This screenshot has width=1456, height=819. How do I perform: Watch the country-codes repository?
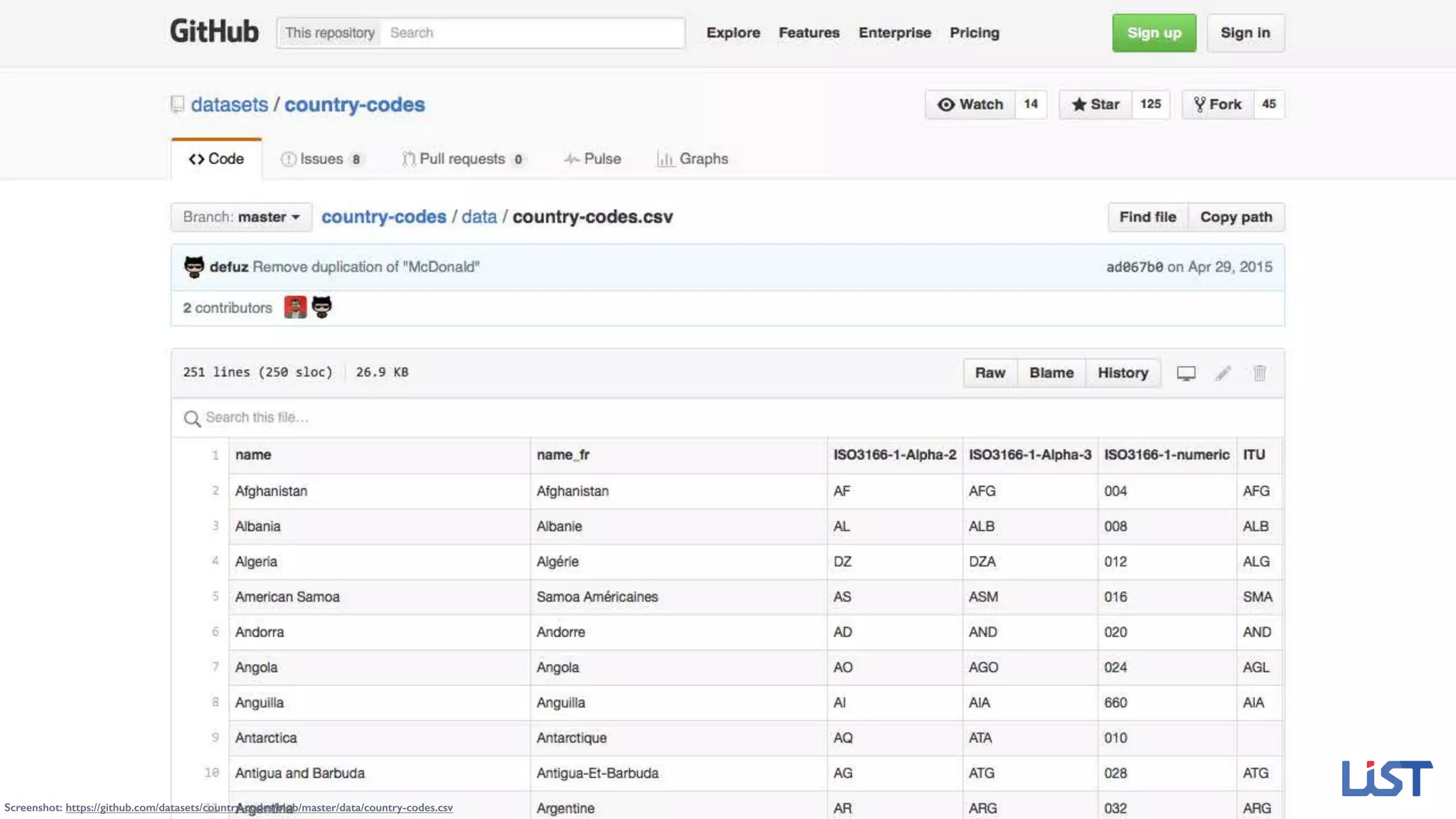[970, 105]
